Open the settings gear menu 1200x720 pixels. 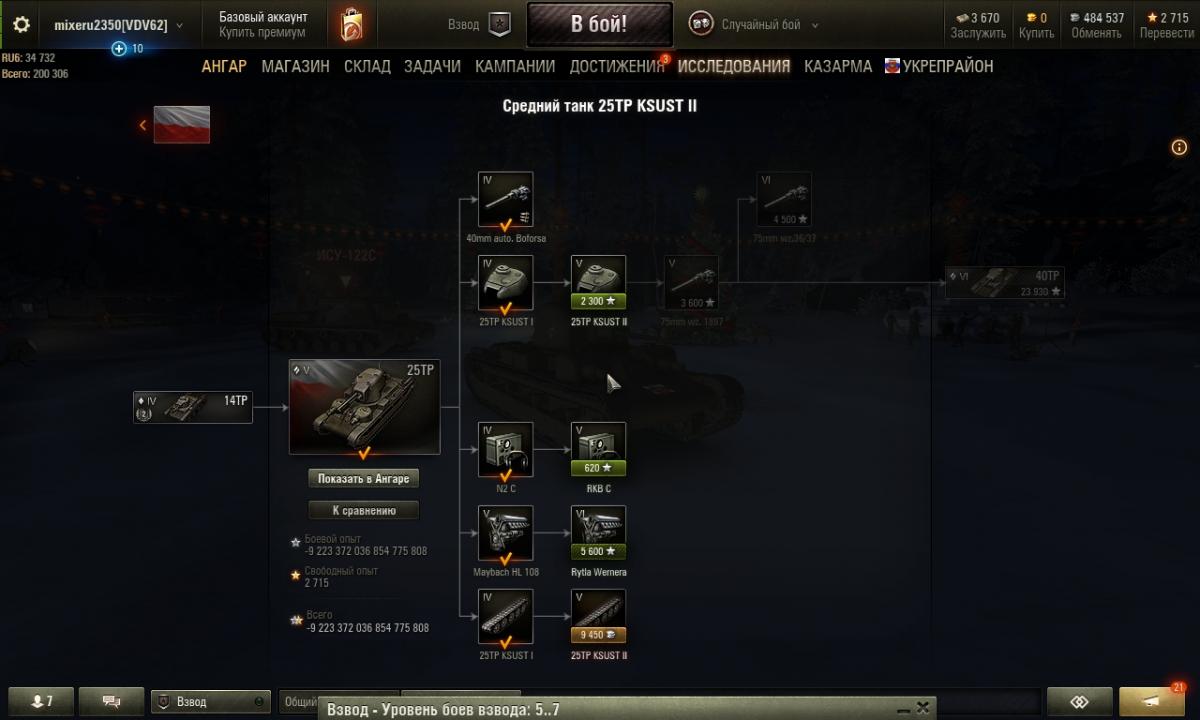click(21, 24)
